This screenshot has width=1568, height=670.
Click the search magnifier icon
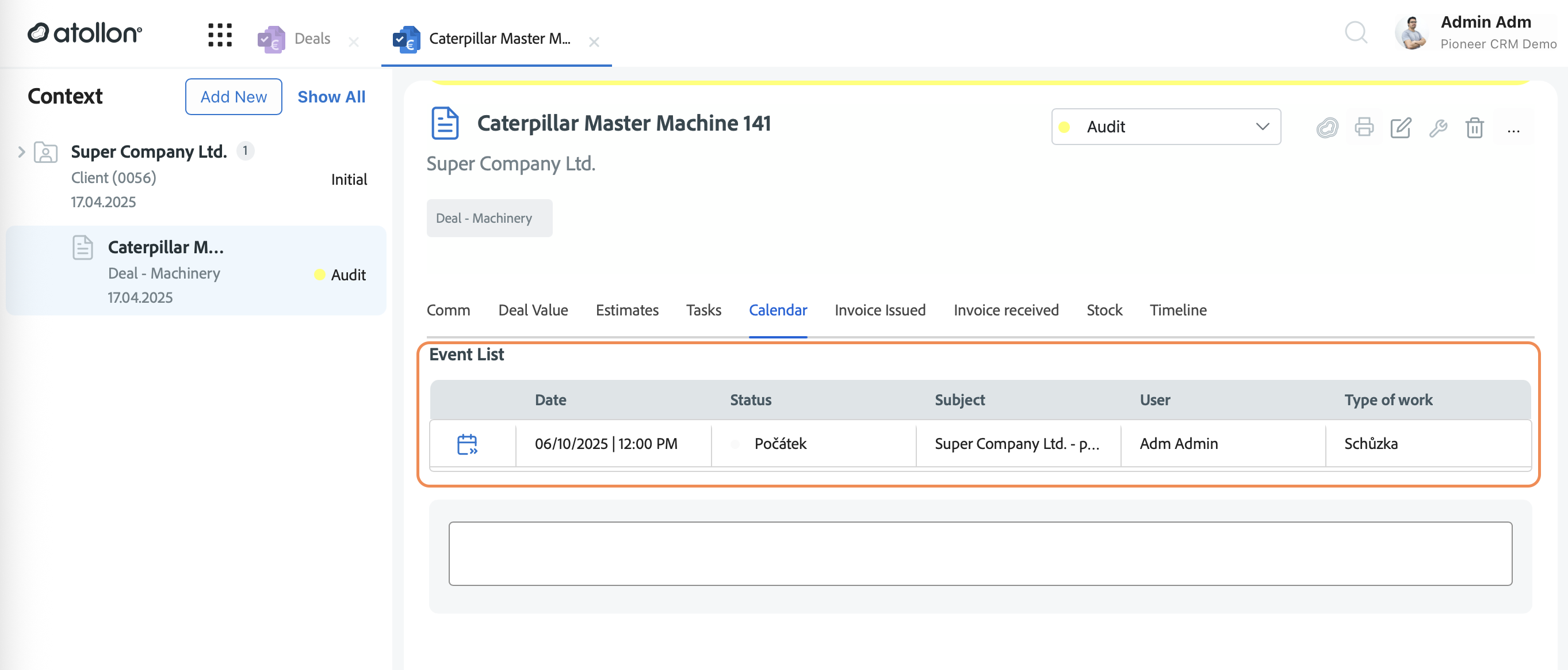pos(1356,33)
